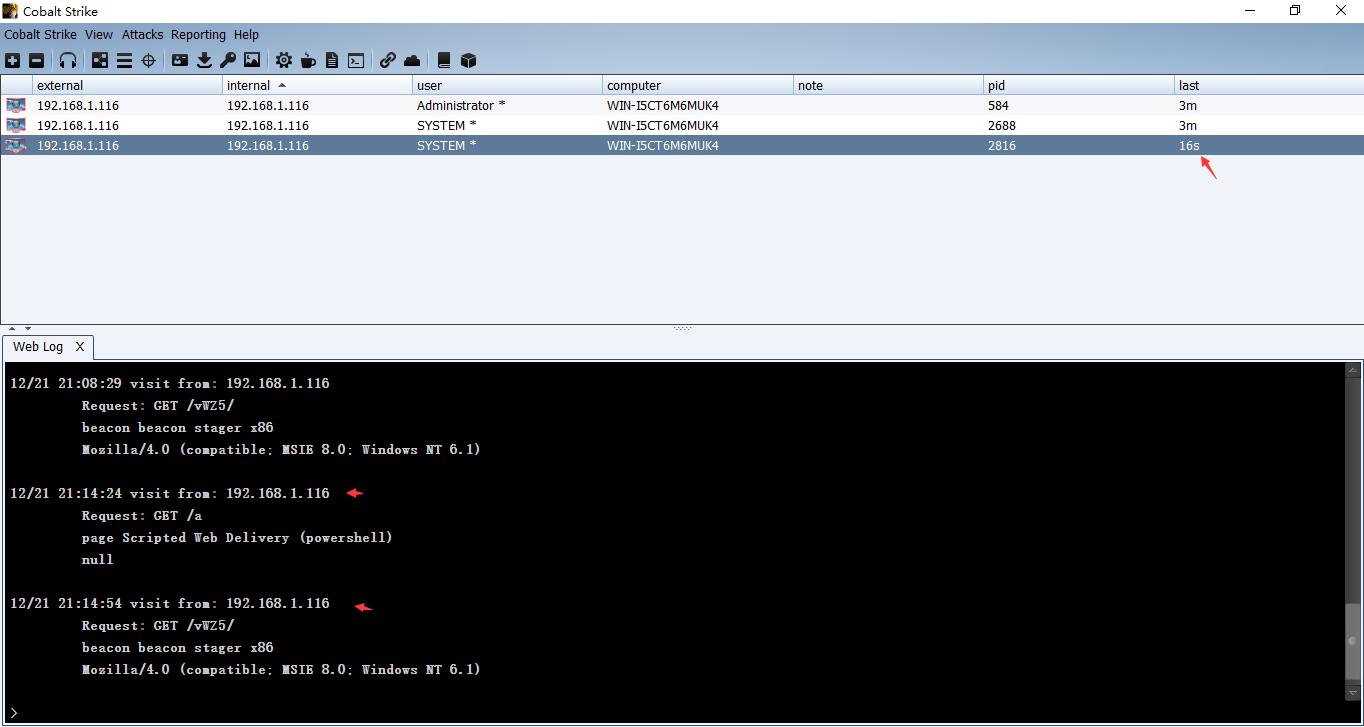
Task: Switch to the session table view icon
Action: tap(124, 60)
